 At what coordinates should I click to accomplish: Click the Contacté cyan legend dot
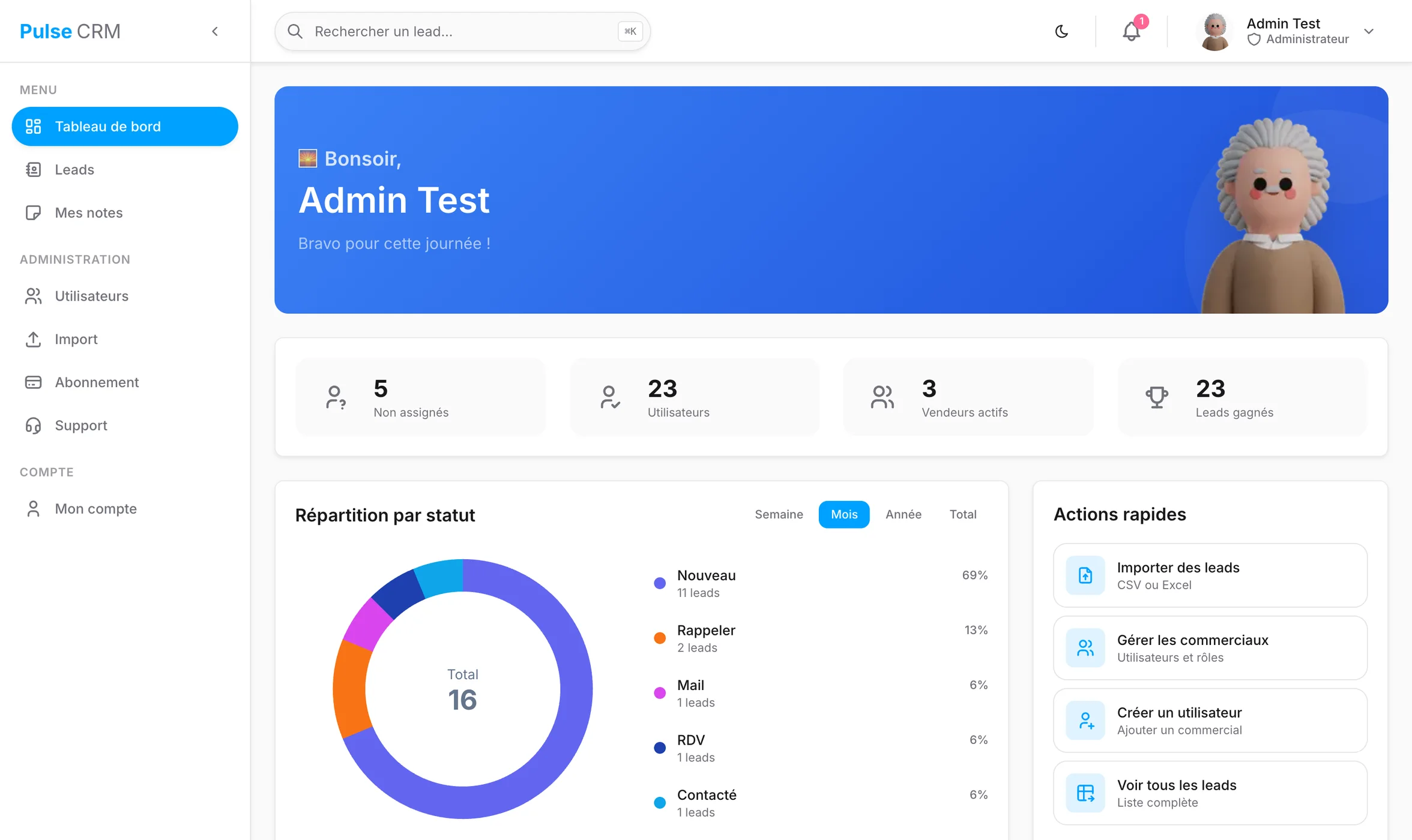[x=660, y=803]
